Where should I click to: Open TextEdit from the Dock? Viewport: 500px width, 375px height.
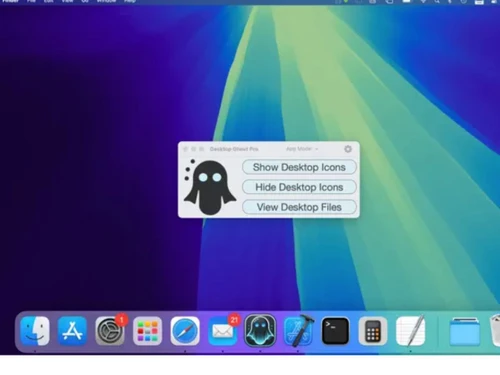coord(411,330)
